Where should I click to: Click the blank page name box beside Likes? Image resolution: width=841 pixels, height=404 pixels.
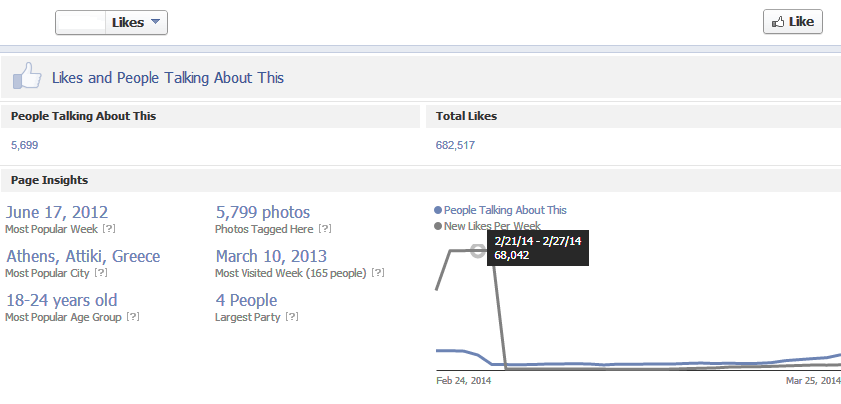(x=80, y=23)
